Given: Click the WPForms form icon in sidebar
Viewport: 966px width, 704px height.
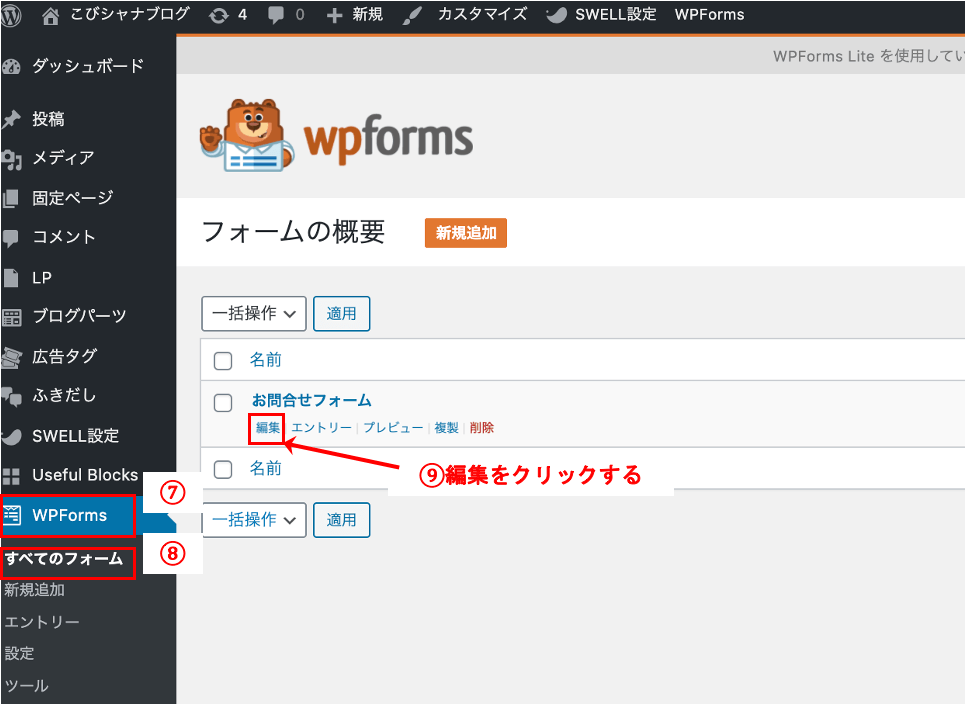Looking at the screenshot, I should click(12, 515).
